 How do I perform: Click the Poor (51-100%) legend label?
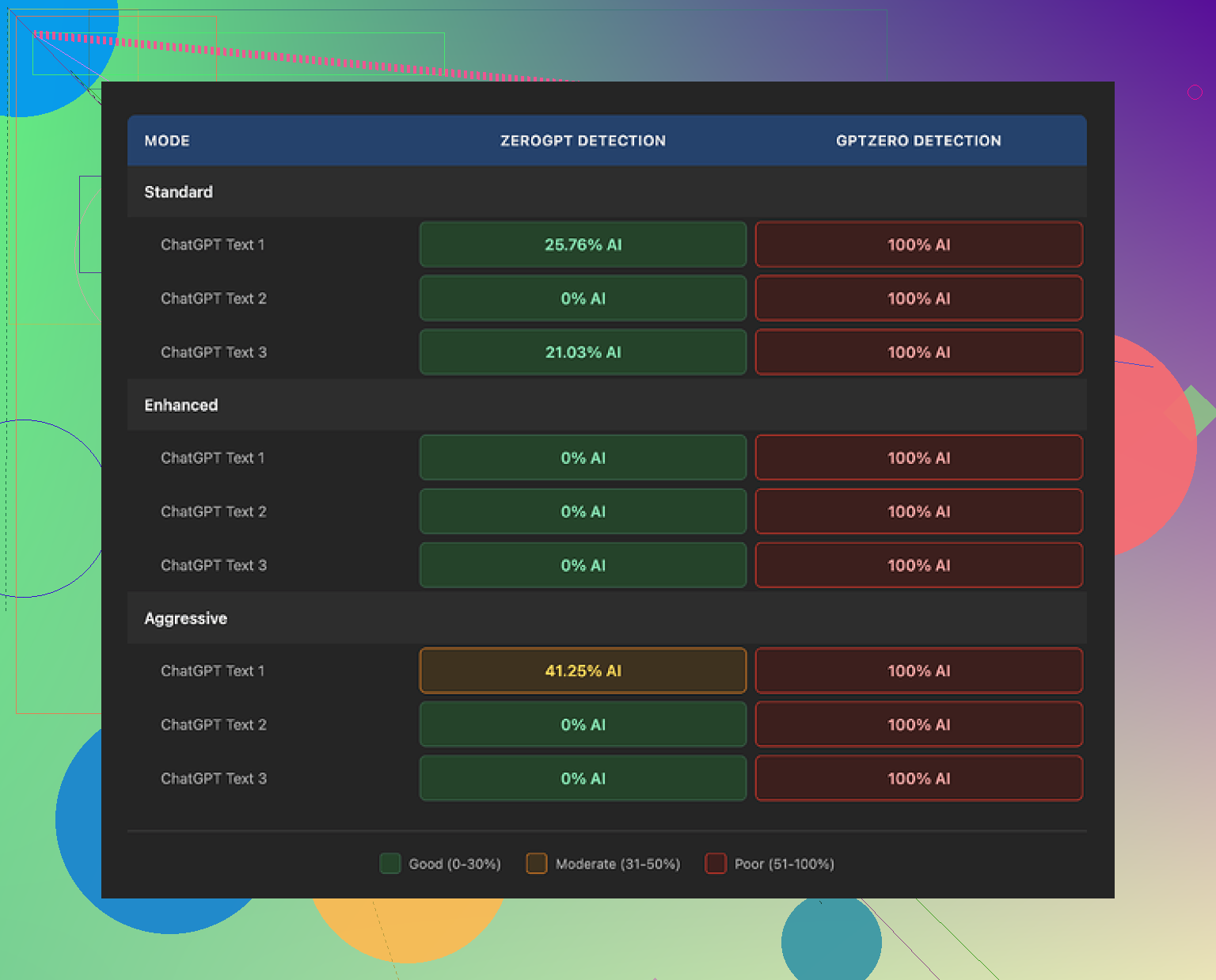[x=784, y=864]
